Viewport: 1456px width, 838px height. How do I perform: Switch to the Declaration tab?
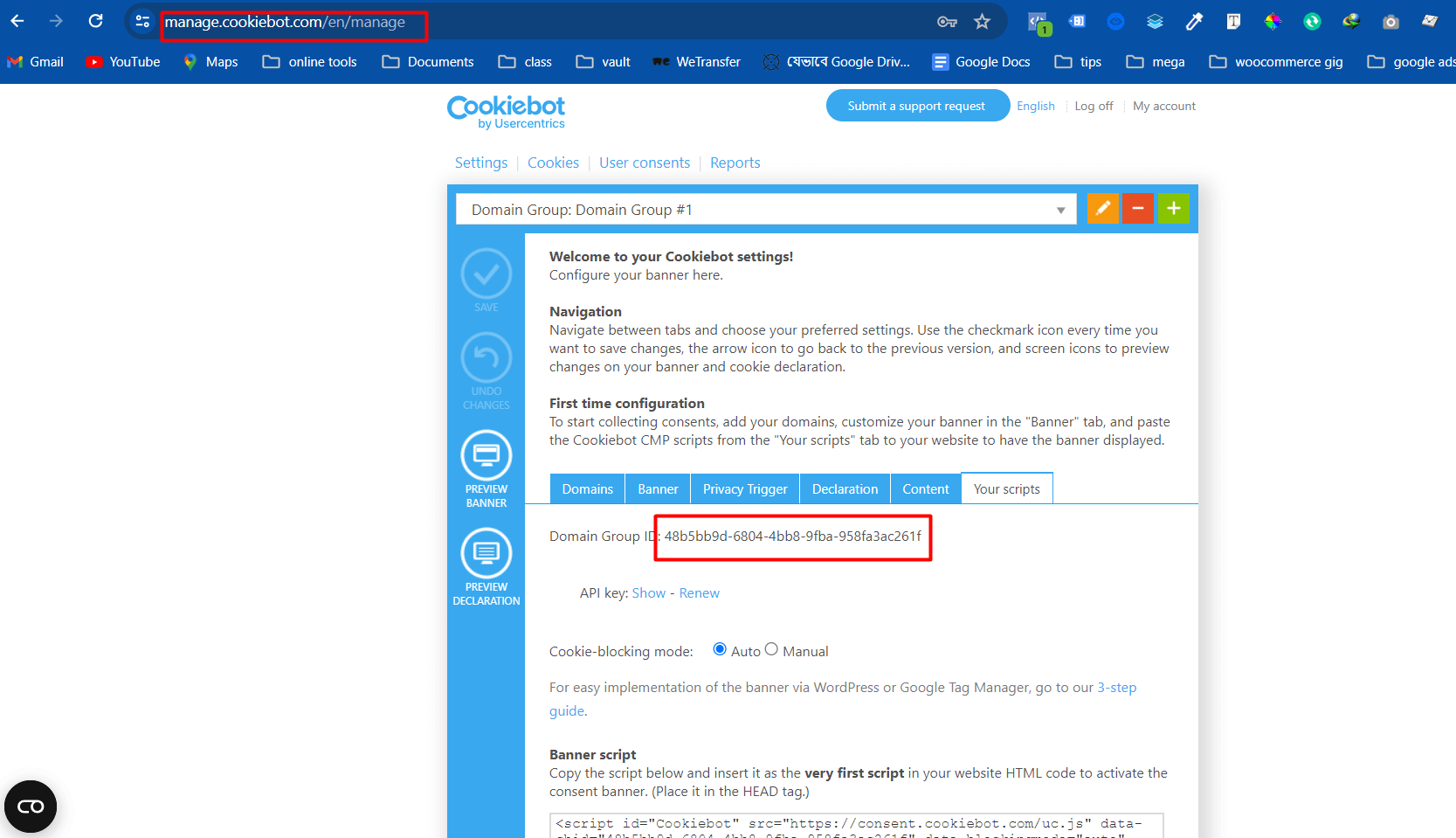[845, 489]
